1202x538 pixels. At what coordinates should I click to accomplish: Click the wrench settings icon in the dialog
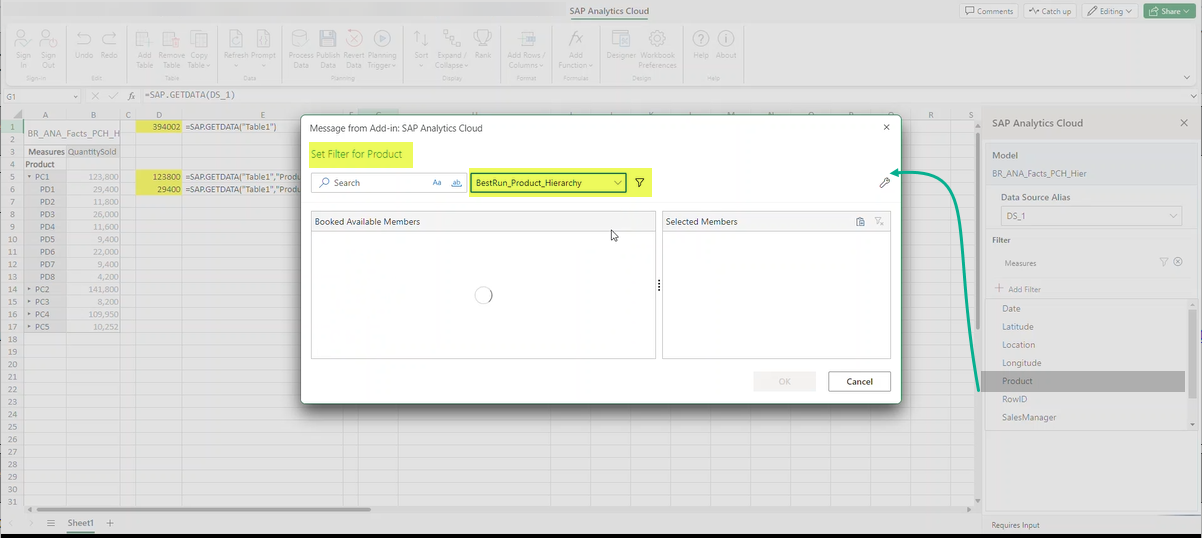coord(884,183)
